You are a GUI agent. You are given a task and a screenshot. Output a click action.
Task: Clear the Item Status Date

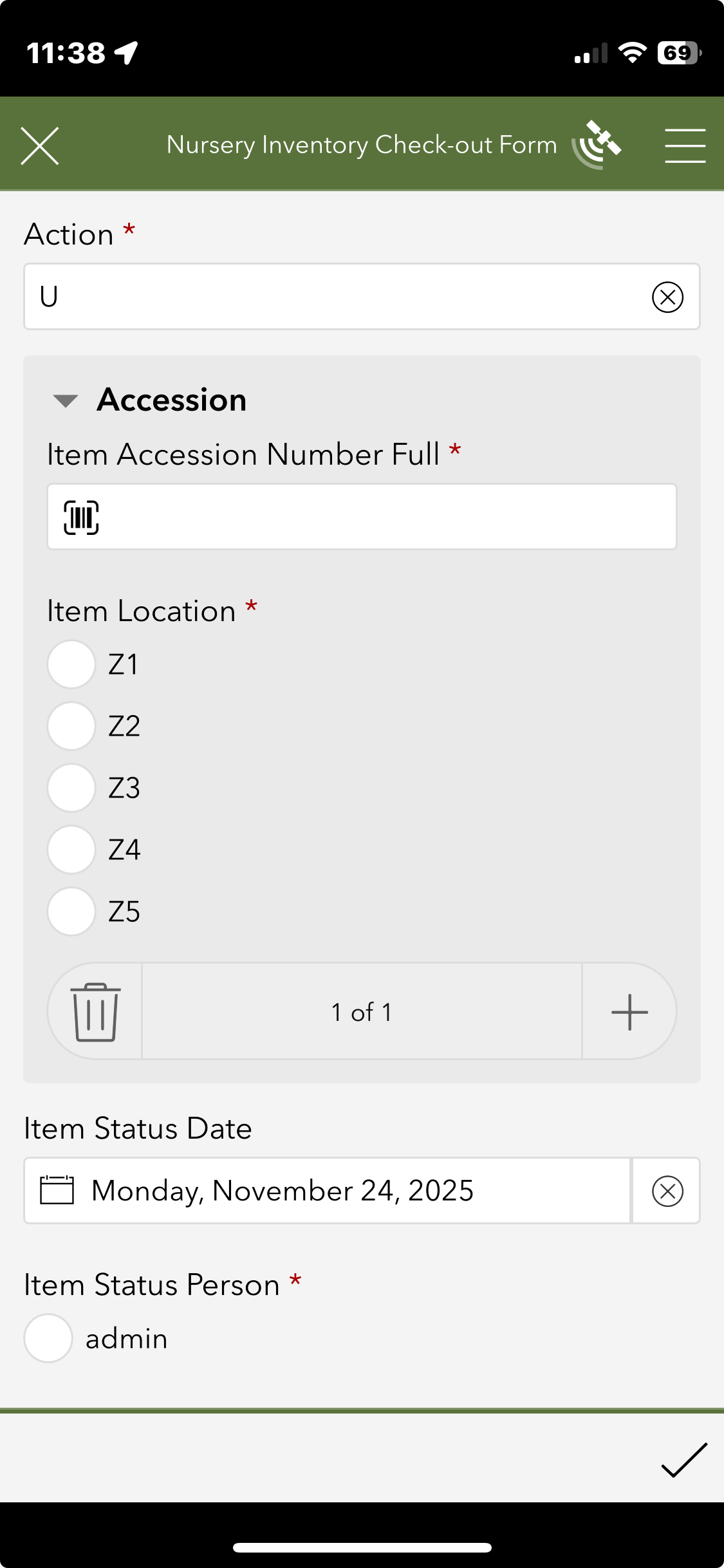click(666, 1190)
